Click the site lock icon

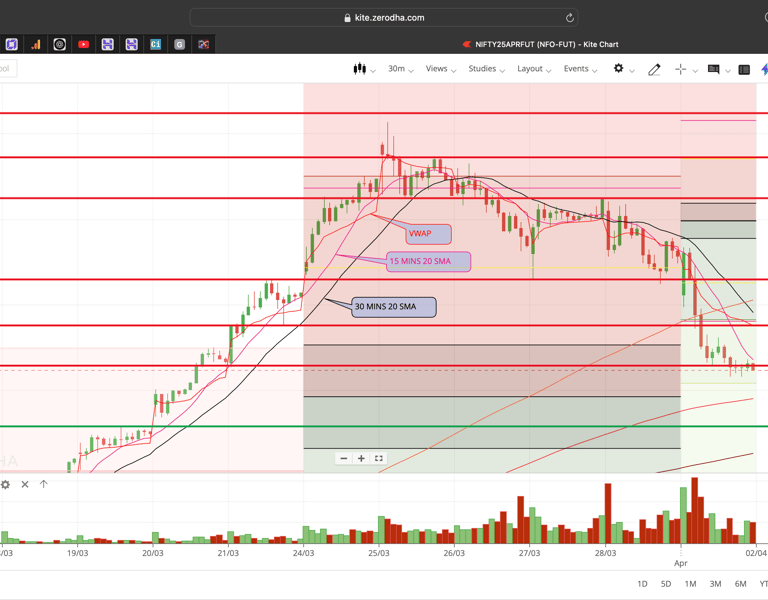coord(347,18)
